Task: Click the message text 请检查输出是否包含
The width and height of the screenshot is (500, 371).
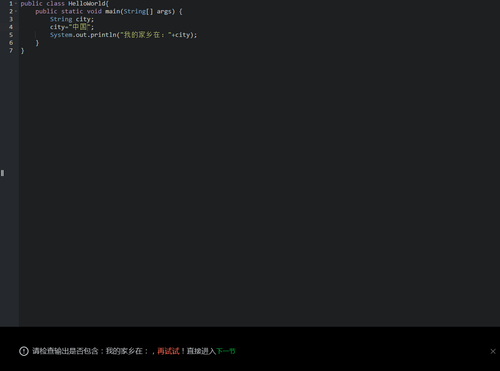Action: coord(65,351)
